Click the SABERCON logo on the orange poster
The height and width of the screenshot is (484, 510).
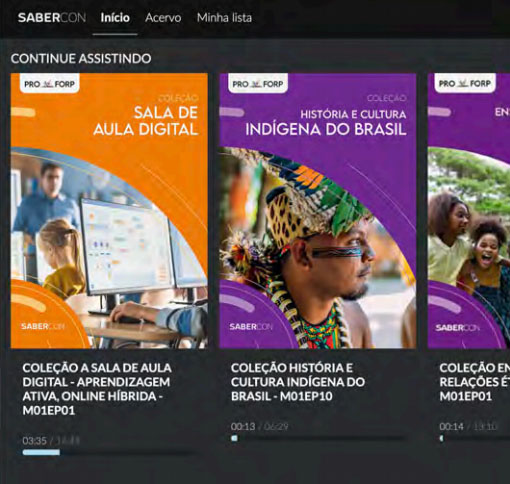click(43, 326)
